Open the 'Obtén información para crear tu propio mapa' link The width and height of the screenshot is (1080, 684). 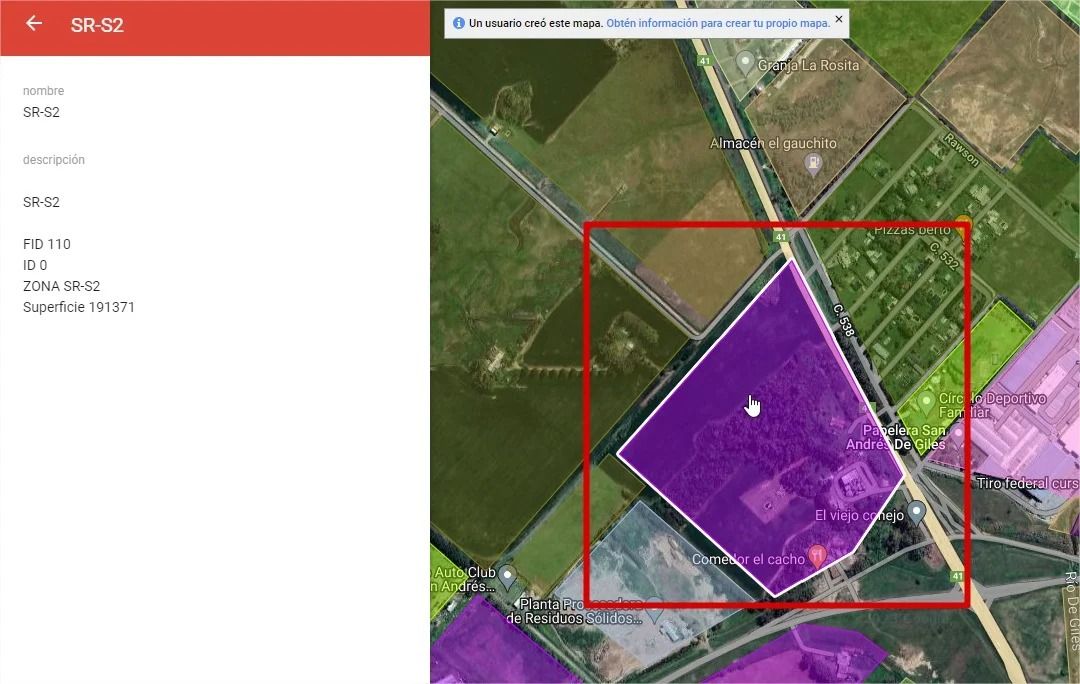tap(718, 23)
